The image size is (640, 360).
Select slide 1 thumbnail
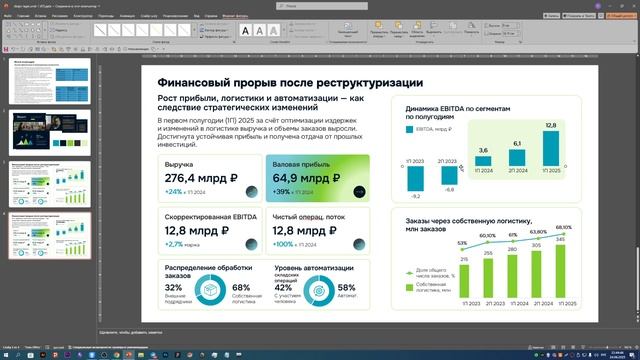pos(50,81)
